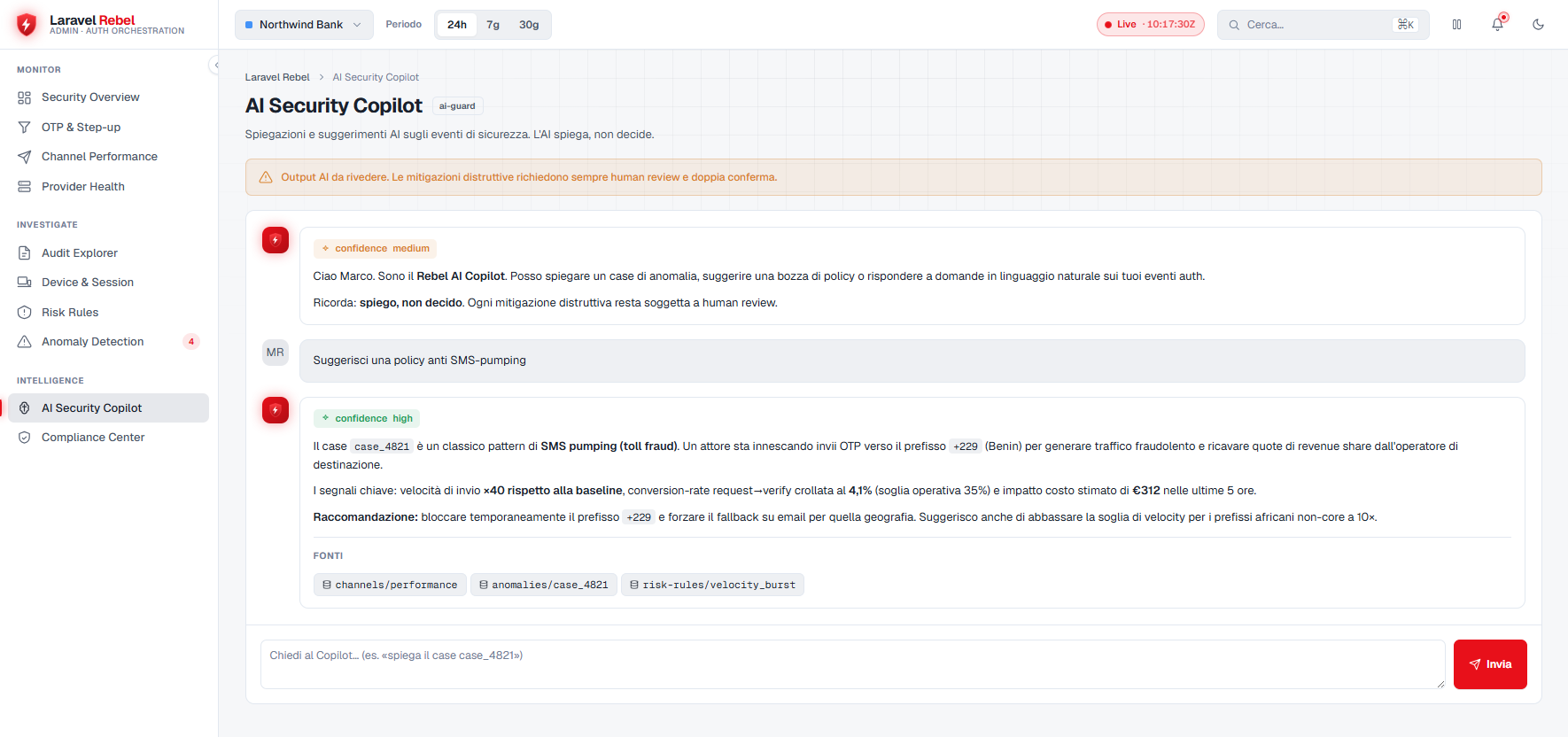Click the Raccomandazione paragraph label
Viewport: 1568px width, 737px height.
pos(365,517)
